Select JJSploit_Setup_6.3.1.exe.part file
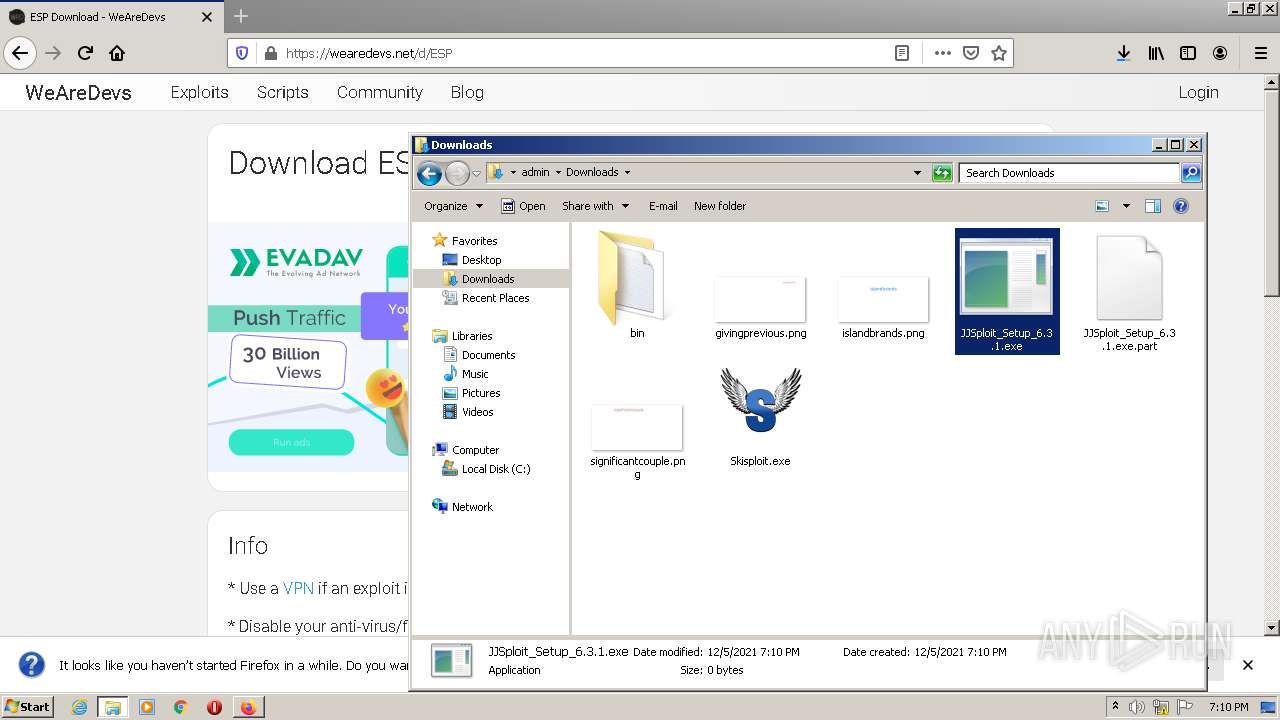The height and width of the screenshot is (720, 1280). pos(1129,292)
